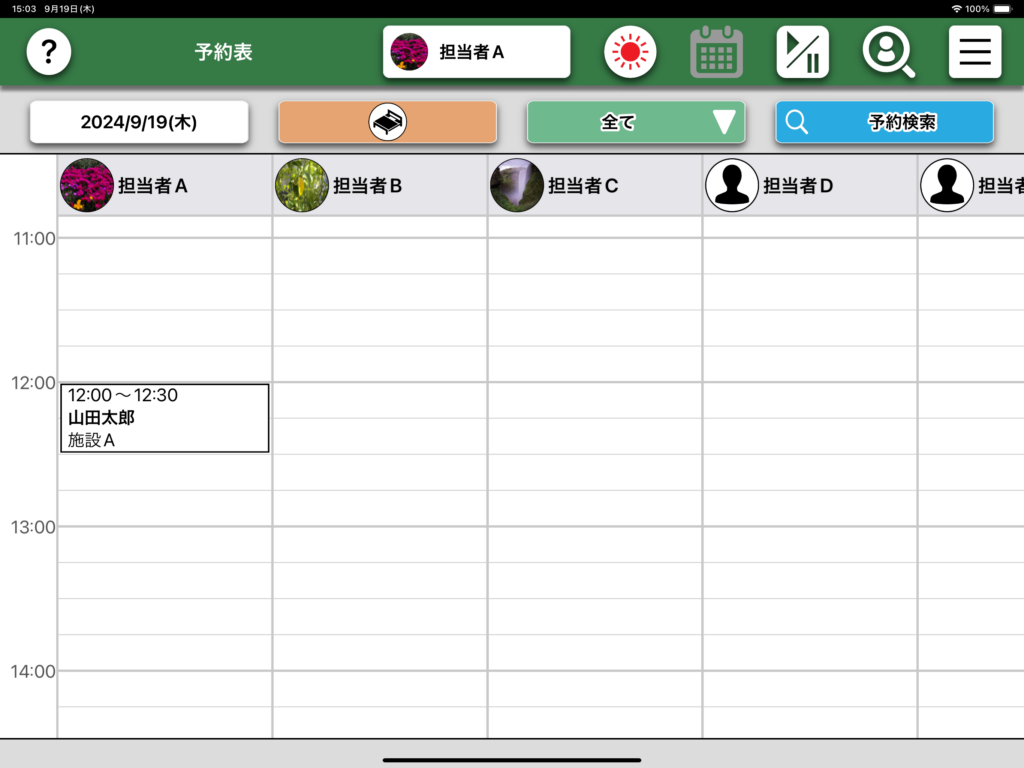The width and height of the screenshot is (1024, 768).
Task: Select the 担当者C column header
Action: point(595,185)
